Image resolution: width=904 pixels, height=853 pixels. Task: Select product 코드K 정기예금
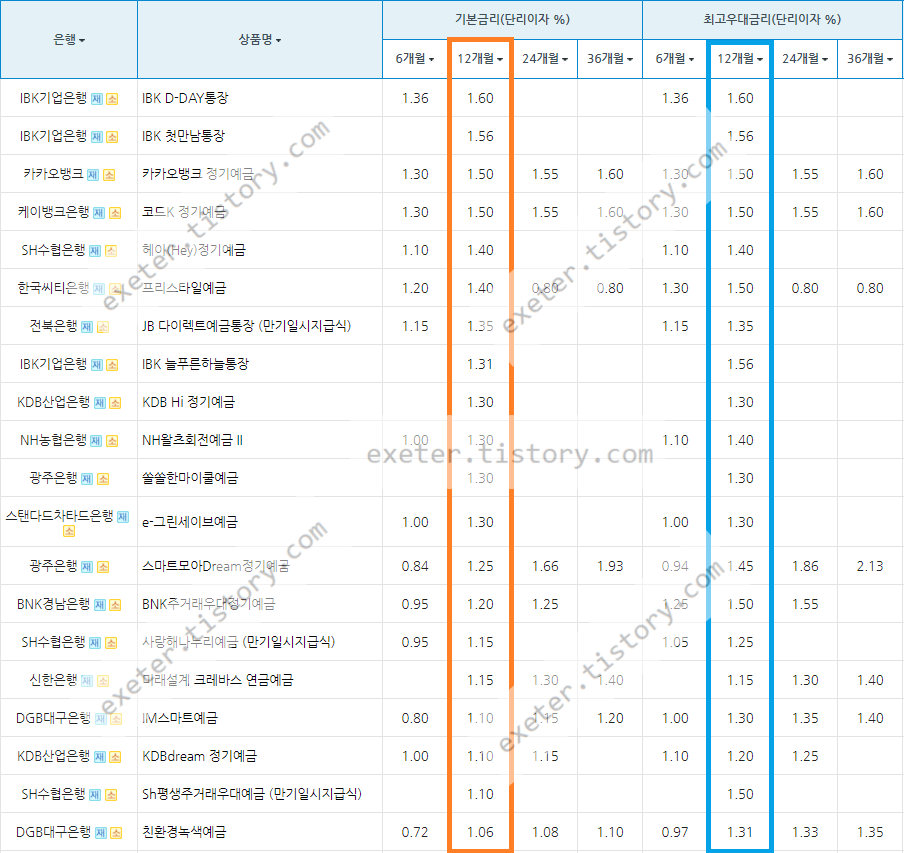click(184, 213)
